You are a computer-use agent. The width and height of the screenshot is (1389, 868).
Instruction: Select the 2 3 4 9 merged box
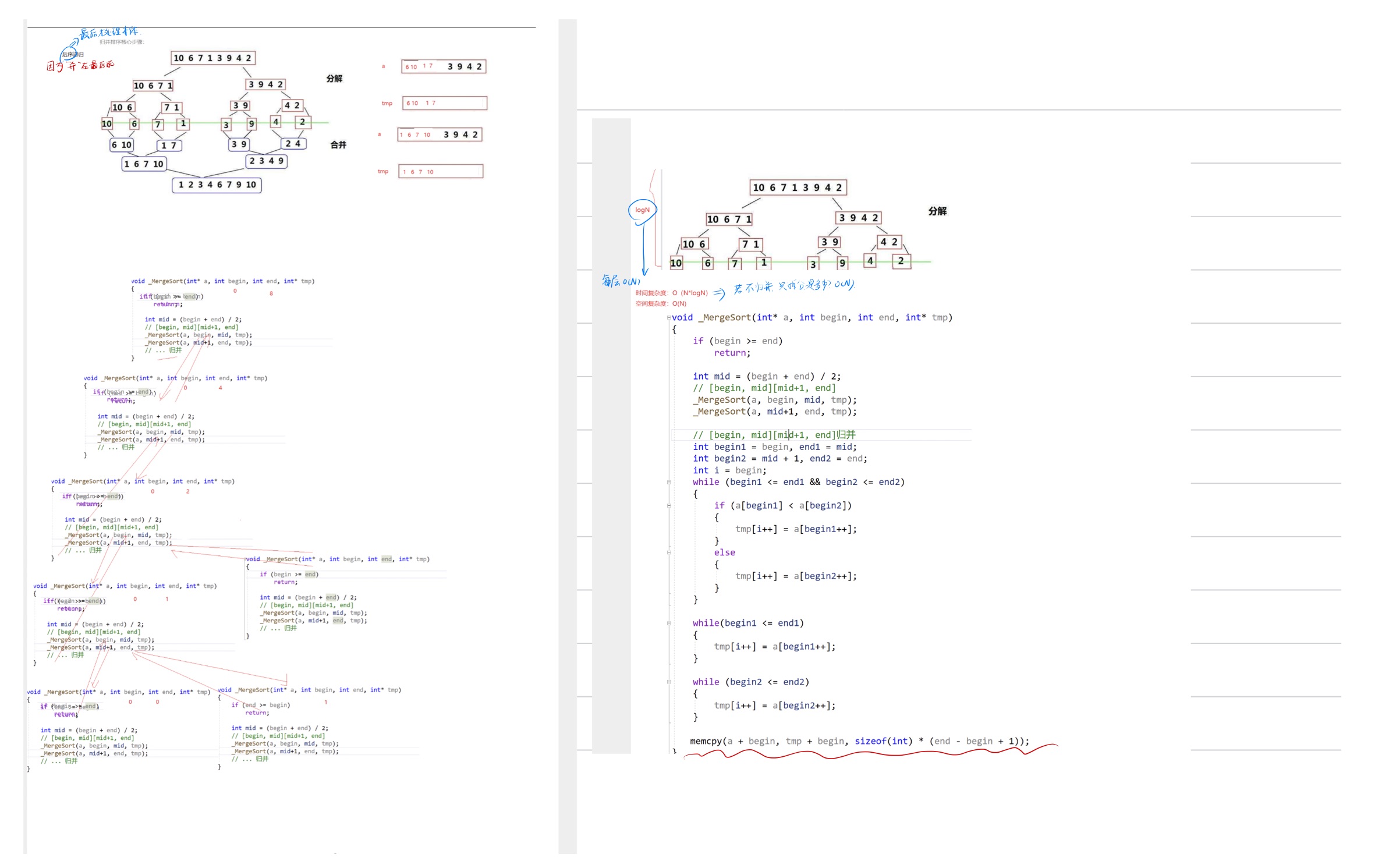pyautogui.click(x=267, y=161)
